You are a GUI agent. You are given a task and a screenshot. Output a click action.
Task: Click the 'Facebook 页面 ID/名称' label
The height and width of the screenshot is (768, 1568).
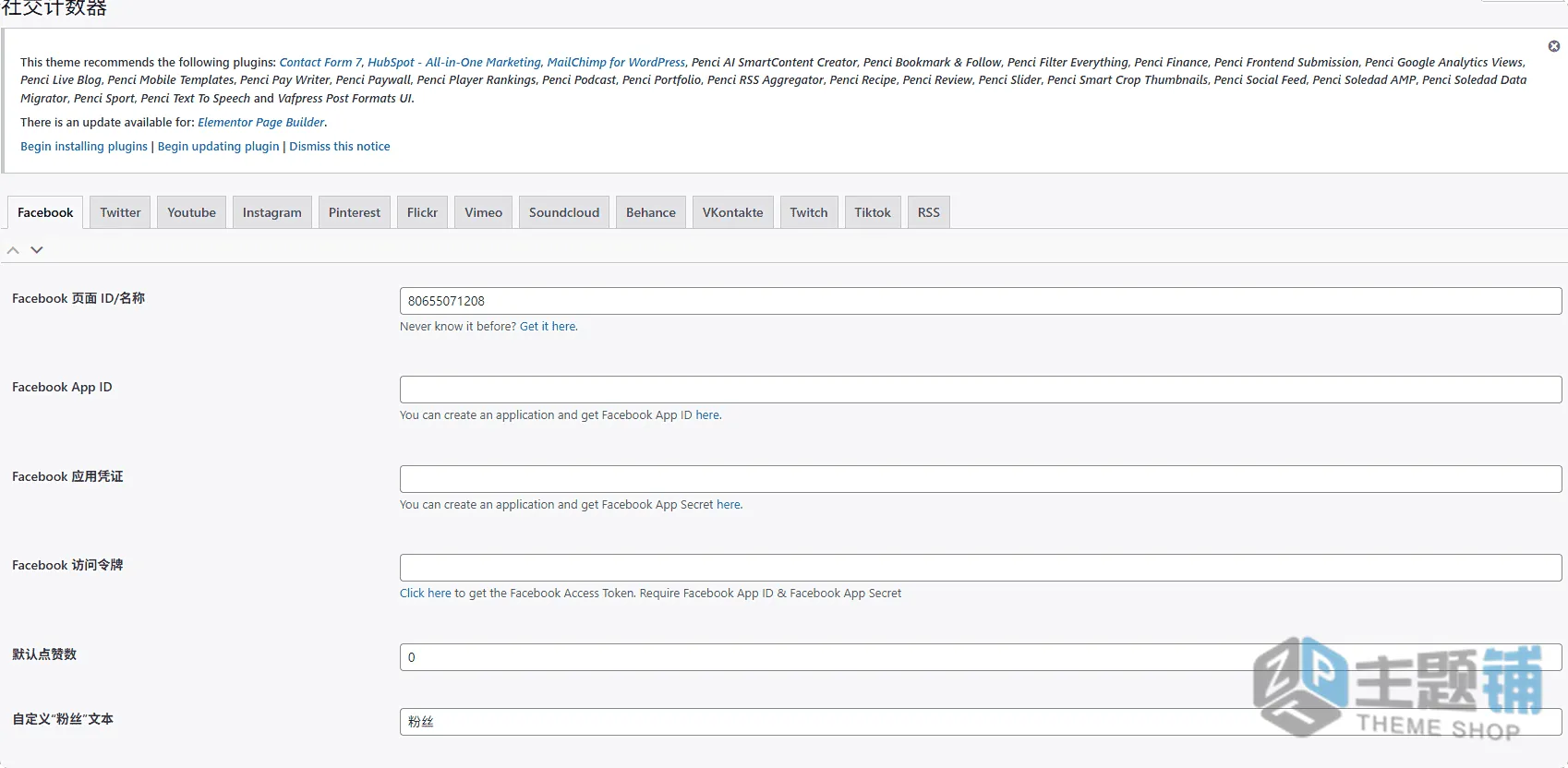tap(78, 298)
